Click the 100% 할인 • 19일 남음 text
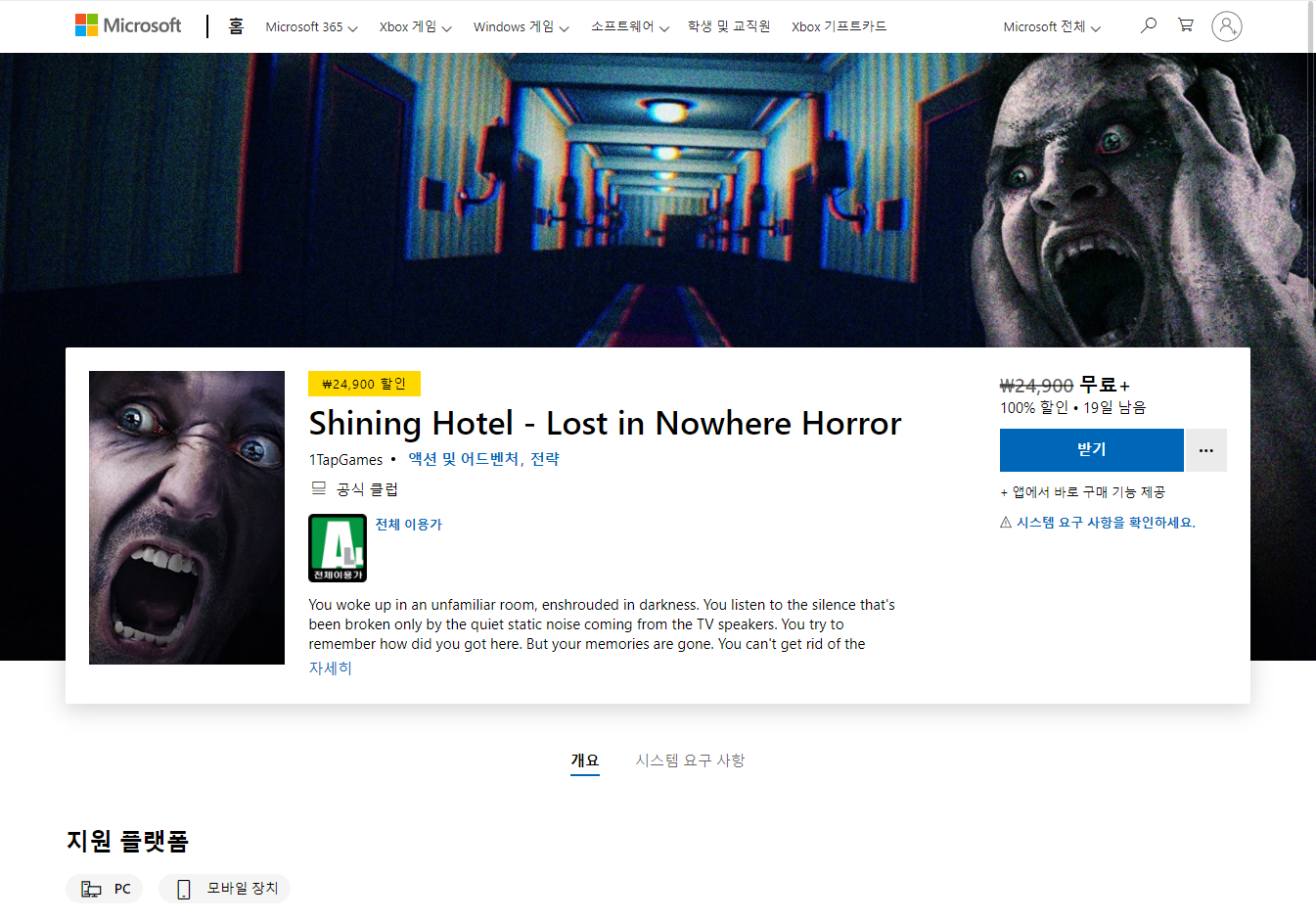Screen dimensions: 1316x921 1072,408
